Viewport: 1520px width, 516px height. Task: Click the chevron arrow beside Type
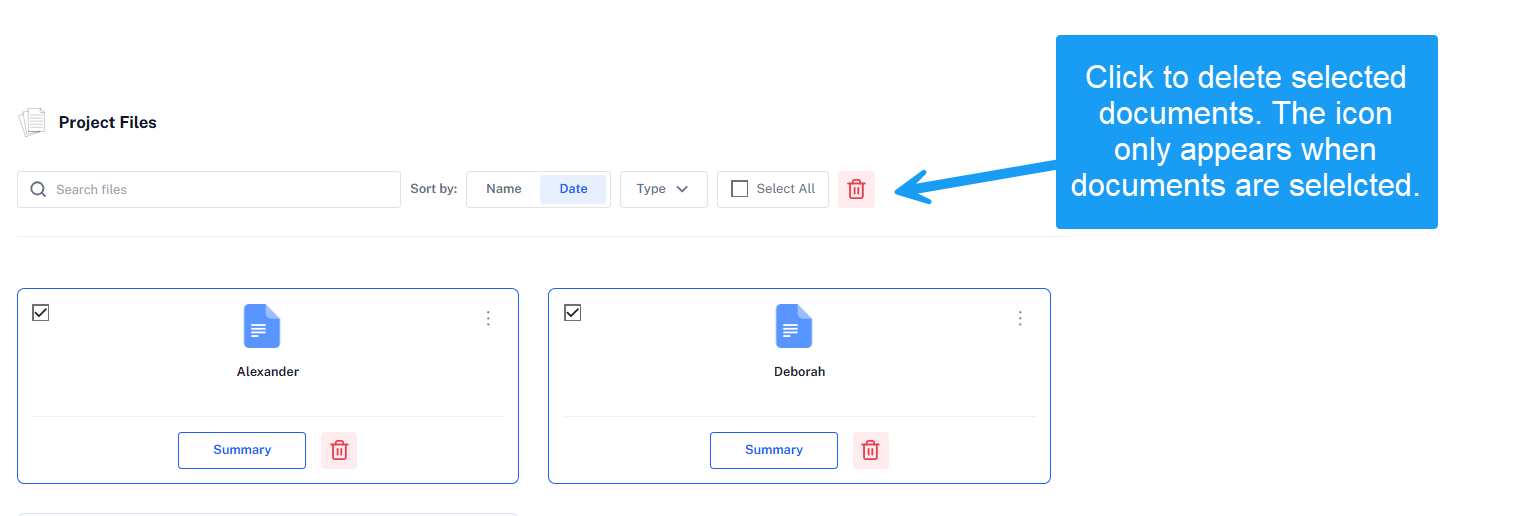click(x=682, y=189)
